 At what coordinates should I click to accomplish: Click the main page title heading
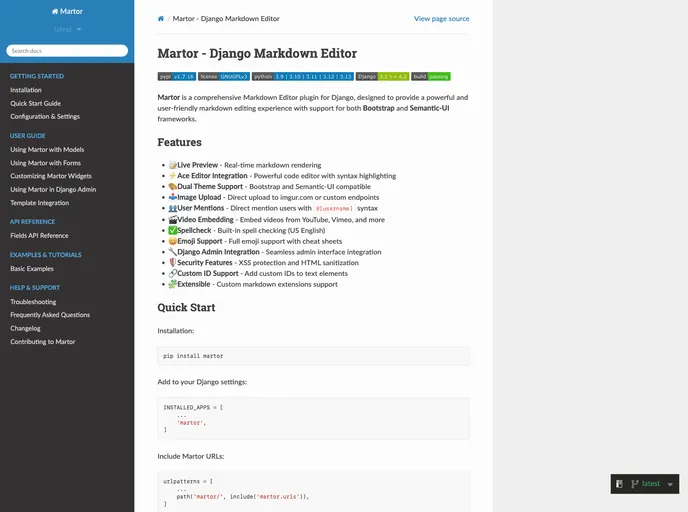click(257, 54)
